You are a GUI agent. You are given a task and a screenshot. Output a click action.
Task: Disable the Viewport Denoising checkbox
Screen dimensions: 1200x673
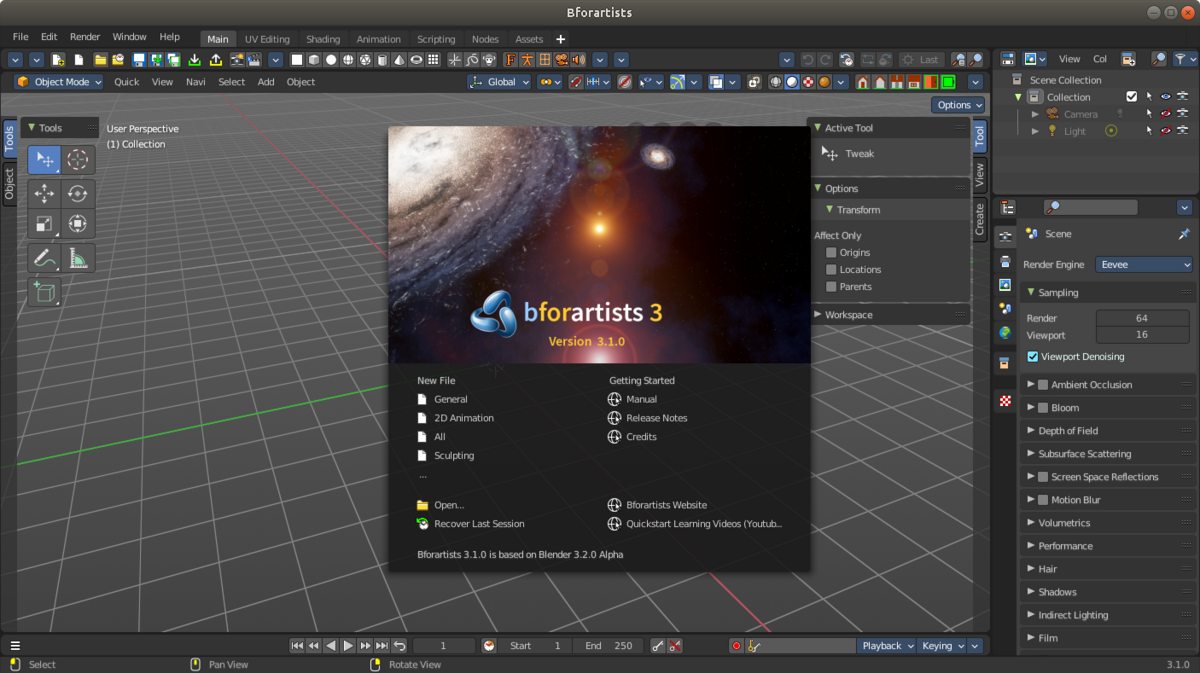click(1033, 357)
